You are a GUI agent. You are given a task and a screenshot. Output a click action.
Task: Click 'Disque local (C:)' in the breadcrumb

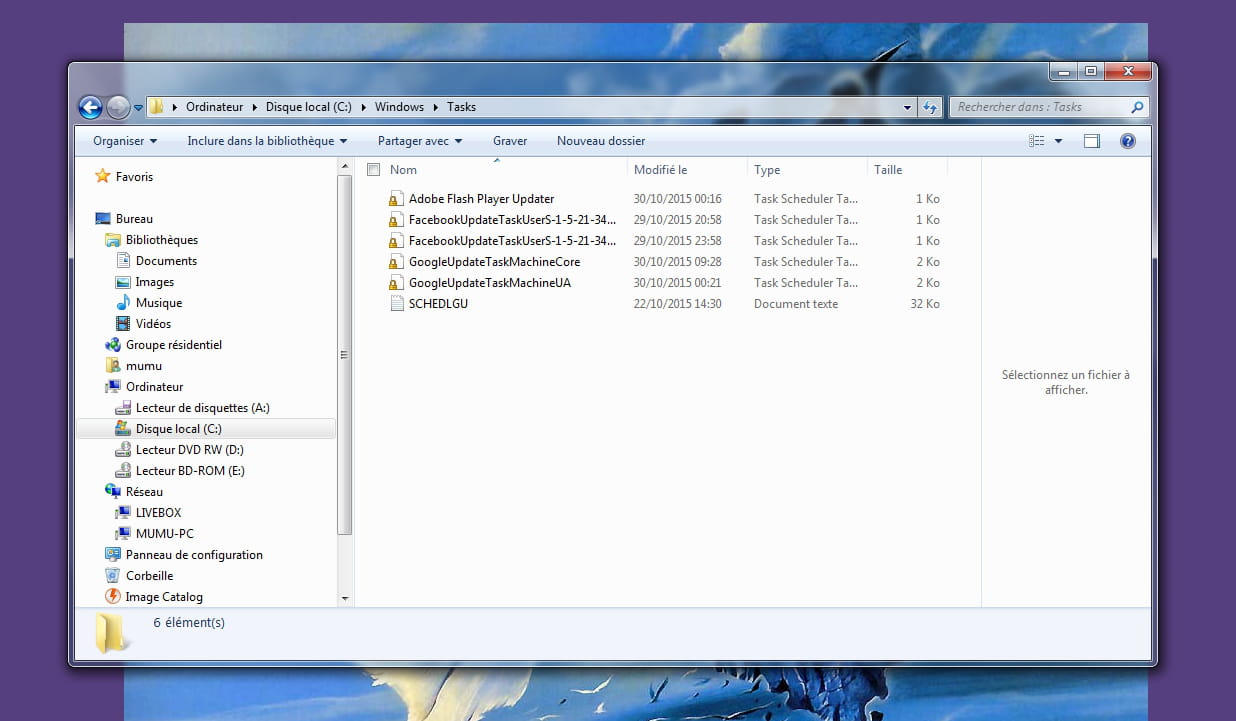pyautogui.click(x=309, y=107)
